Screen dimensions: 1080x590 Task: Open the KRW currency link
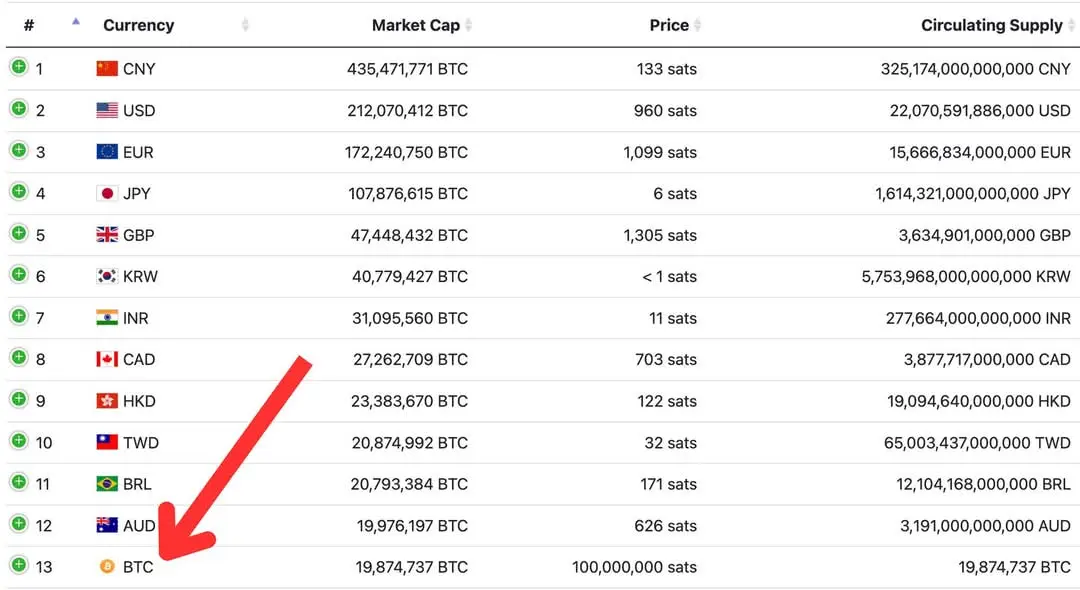(140, 276)
